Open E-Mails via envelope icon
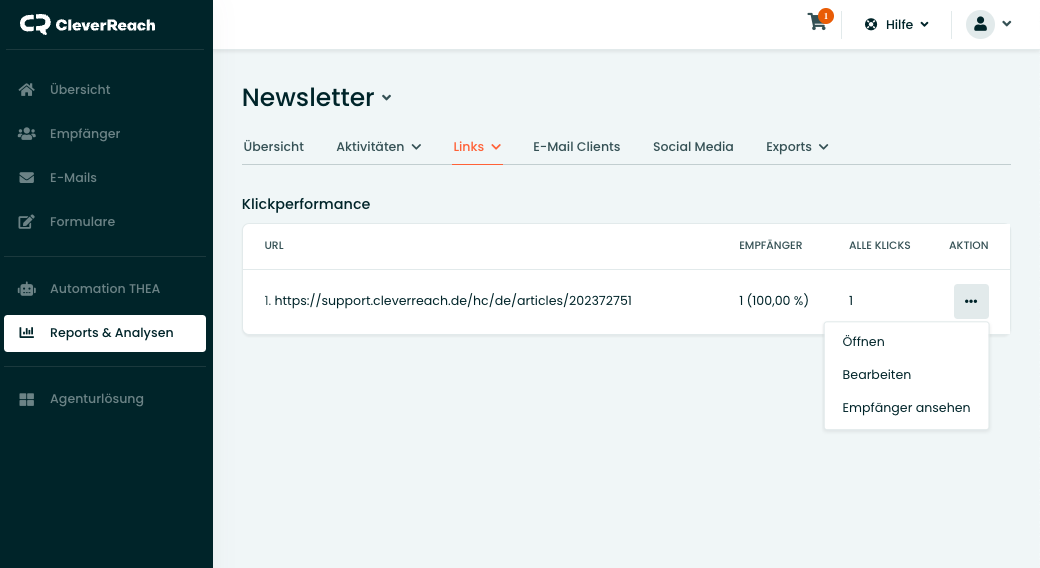Image resolution: width=1040 pixels, height=568 pixels. (x=27, y=178)
